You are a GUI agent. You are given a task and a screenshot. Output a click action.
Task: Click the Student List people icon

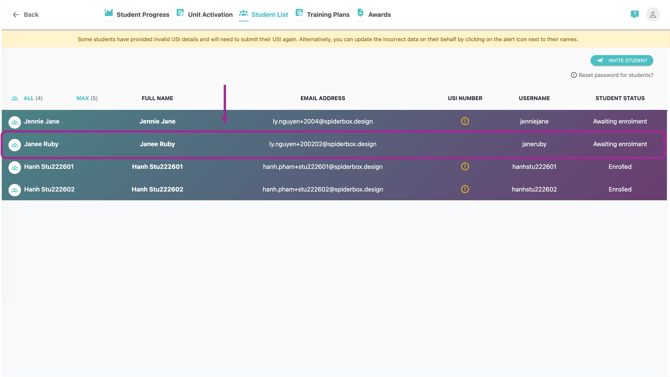(x=243, y=13)
